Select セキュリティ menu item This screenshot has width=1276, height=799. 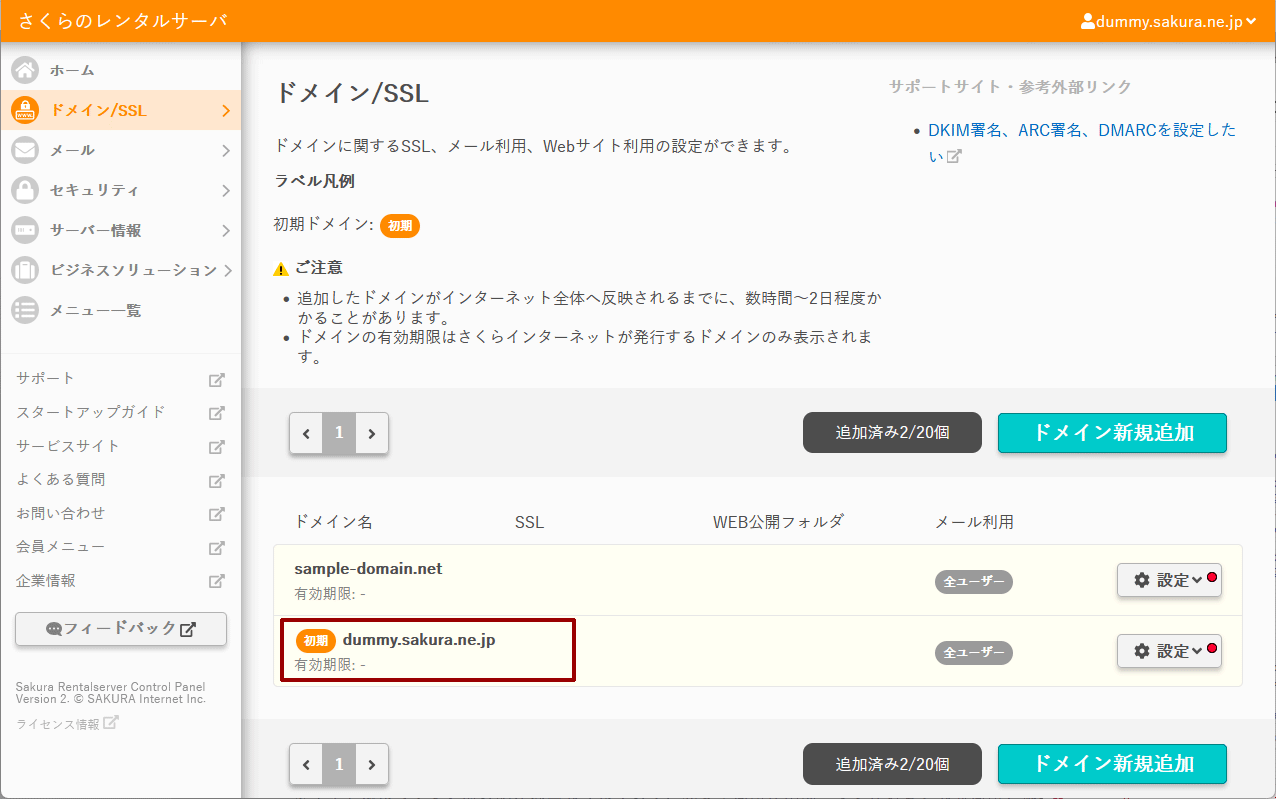[x=121, y=190]
